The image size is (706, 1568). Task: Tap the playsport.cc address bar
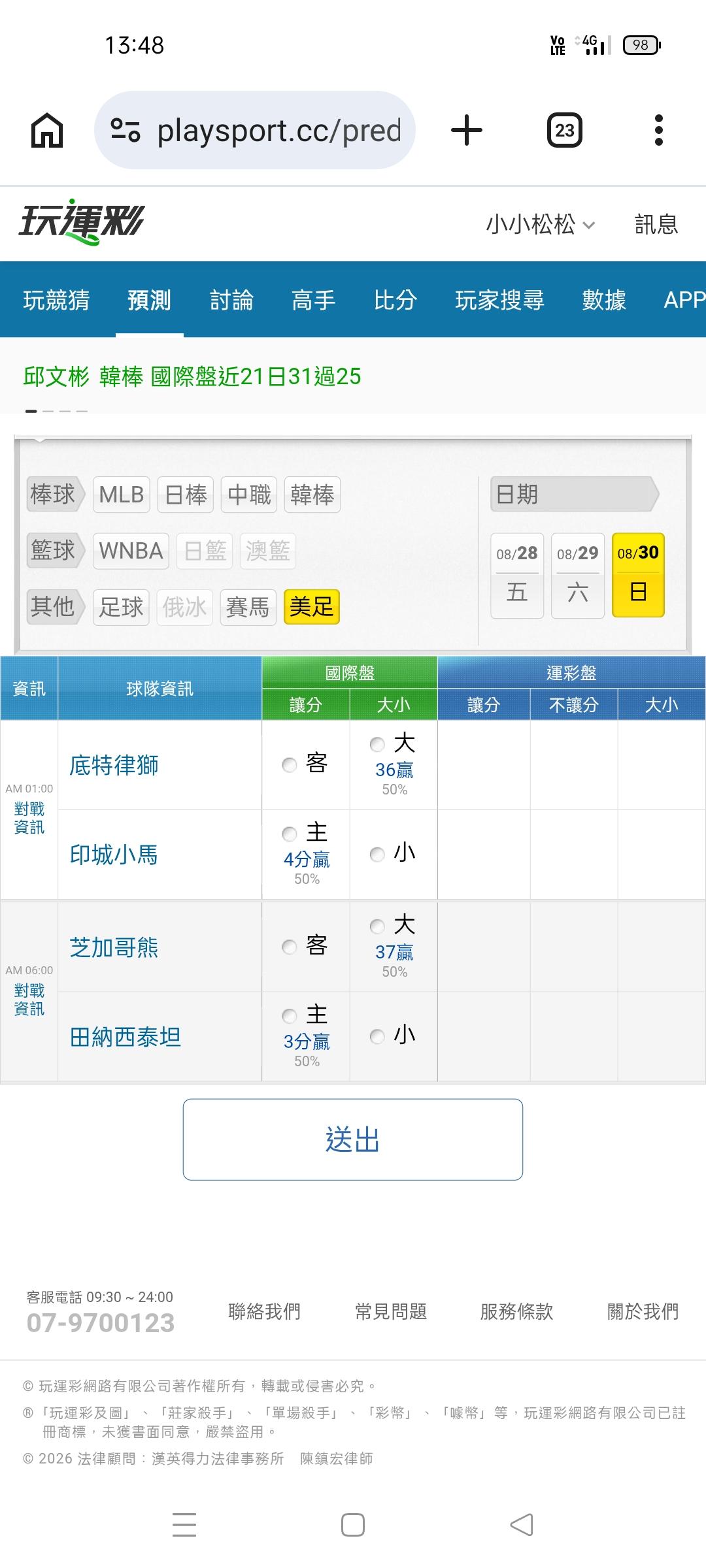[255, 130]
